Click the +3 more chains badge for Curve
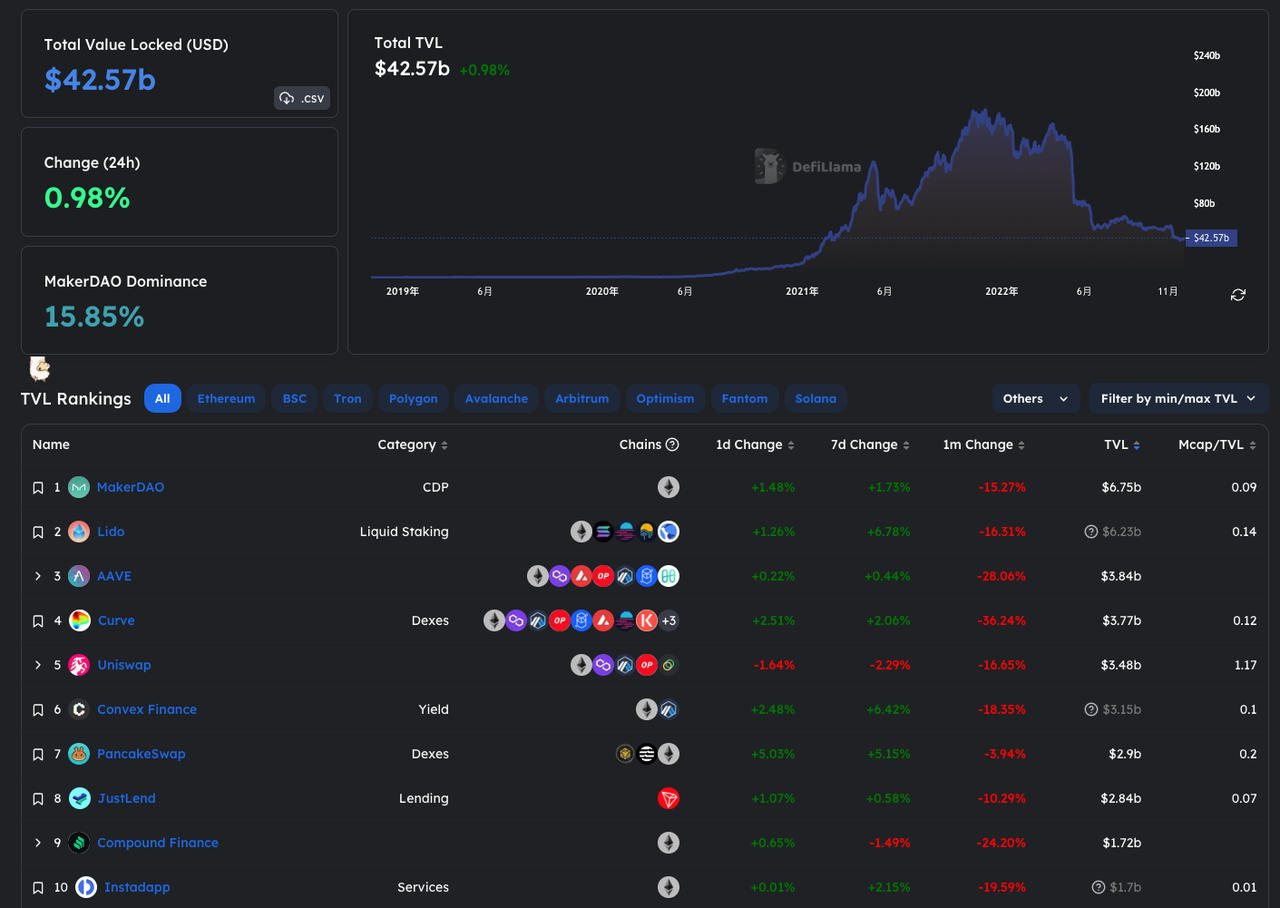Image resolution: width=1280 pixels, height=908 pixels. pos(669,621)
